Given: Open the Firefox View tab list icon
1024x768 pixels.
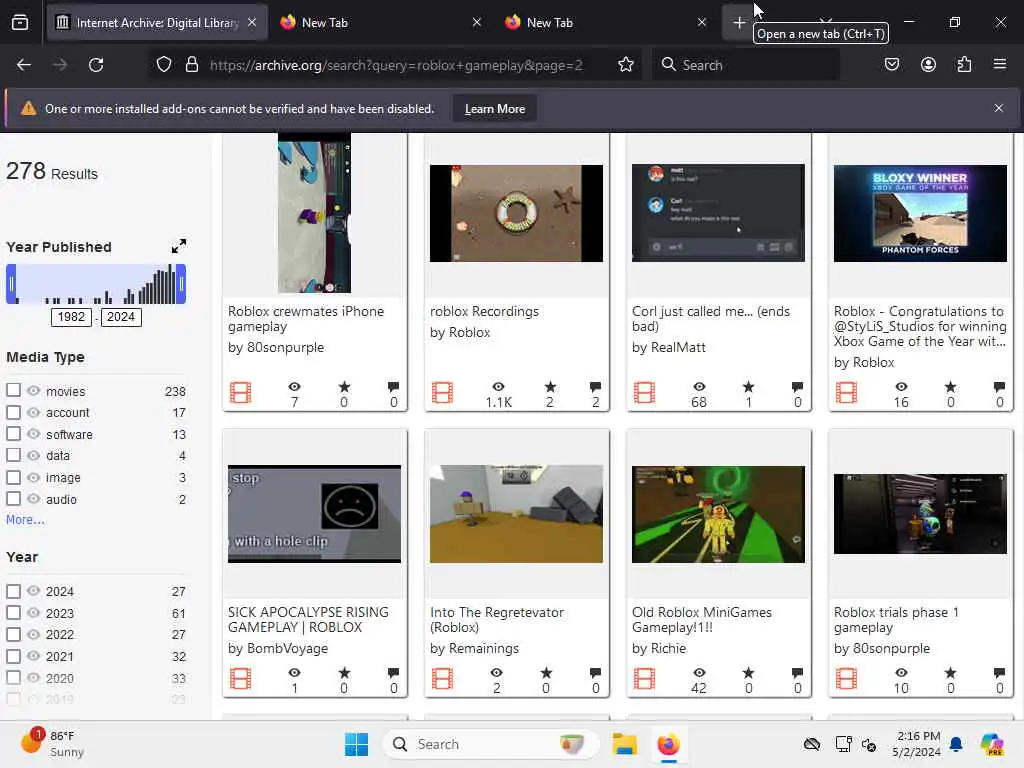Looking at the screenshot, I should tap(20, 23).
